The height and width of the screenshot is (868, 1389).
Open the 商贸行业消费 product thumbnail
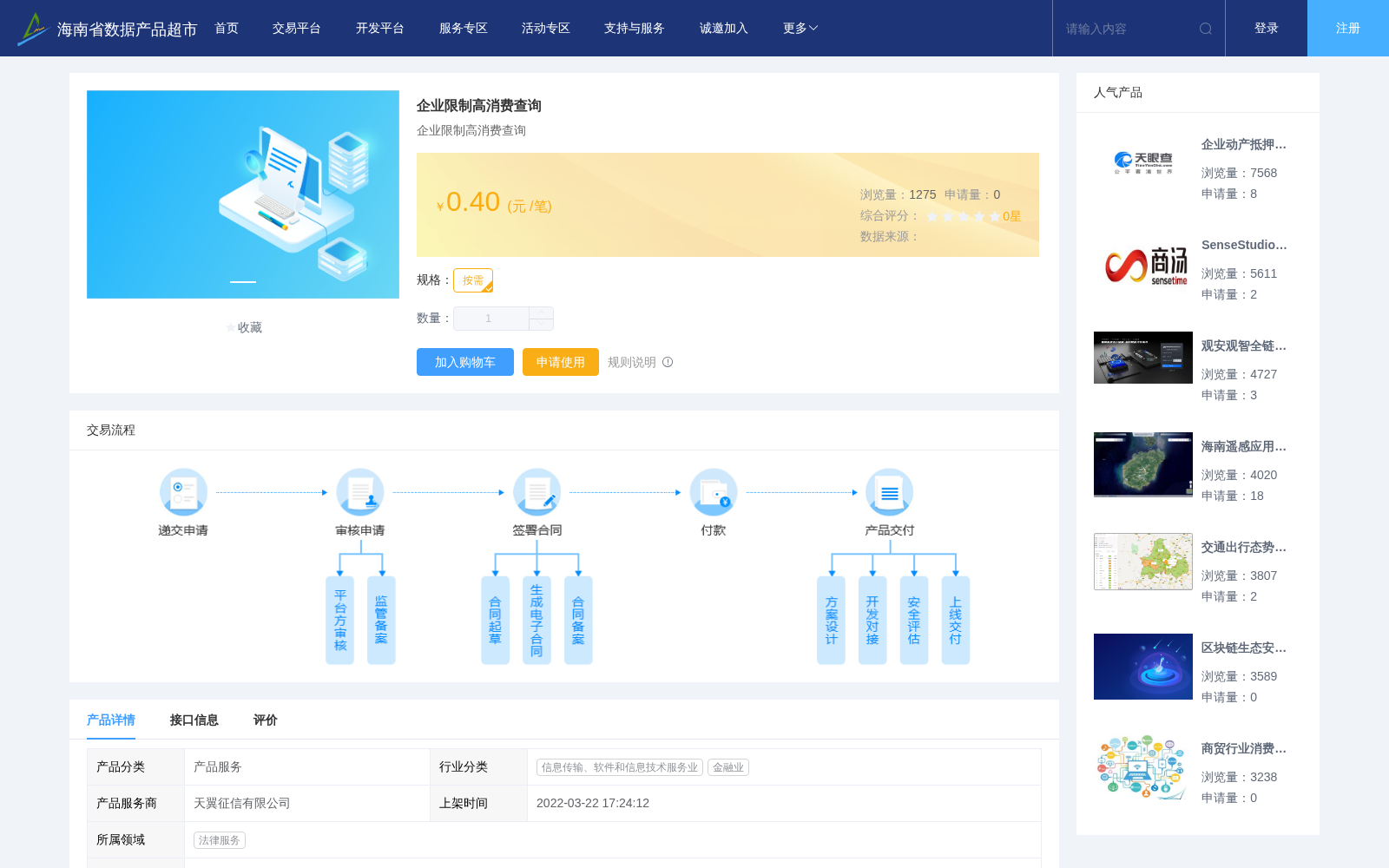1143,766
